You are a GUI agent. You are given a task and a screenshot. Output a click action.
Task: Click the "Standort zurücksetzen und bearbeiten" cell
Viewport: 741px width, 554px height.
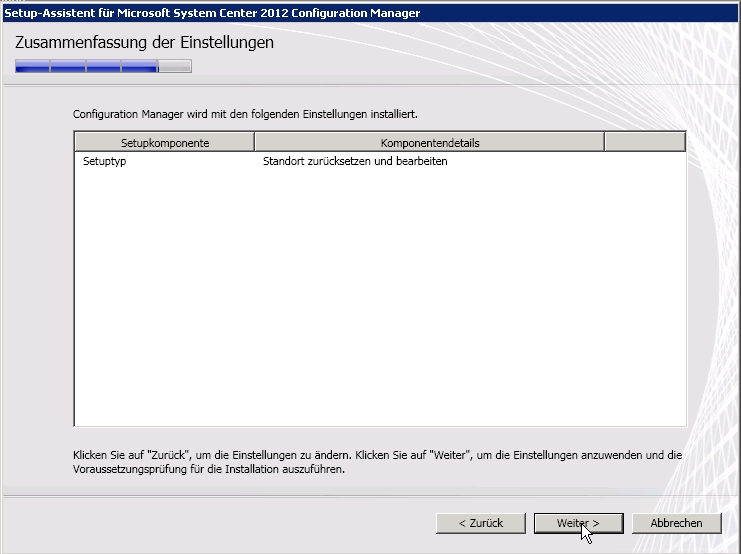pos(355,161)
